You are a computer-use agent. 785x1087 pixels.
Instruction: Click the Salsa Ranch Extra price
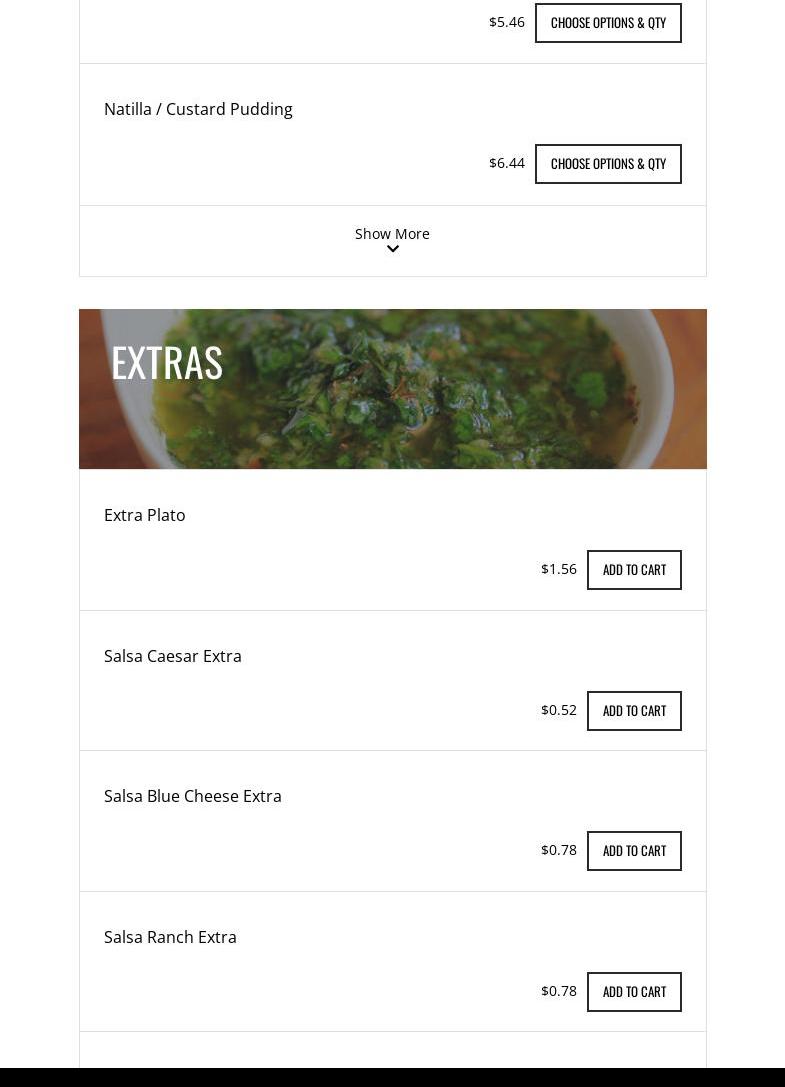pos(558,991)
